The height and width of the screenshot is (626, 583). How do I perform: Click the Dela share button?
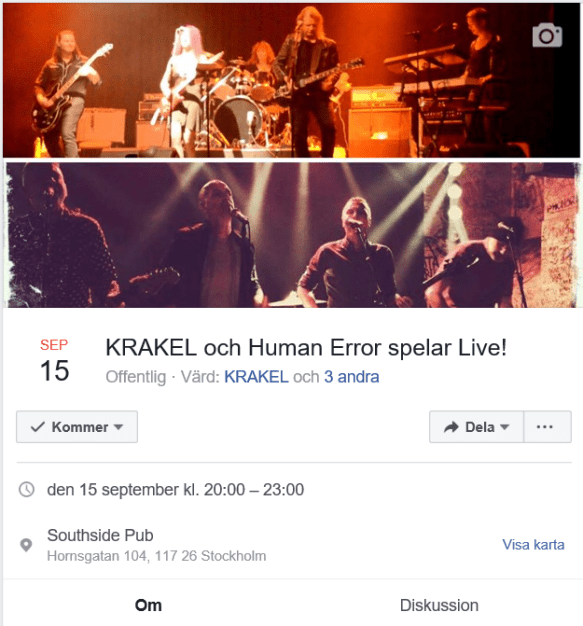[476, 427]
